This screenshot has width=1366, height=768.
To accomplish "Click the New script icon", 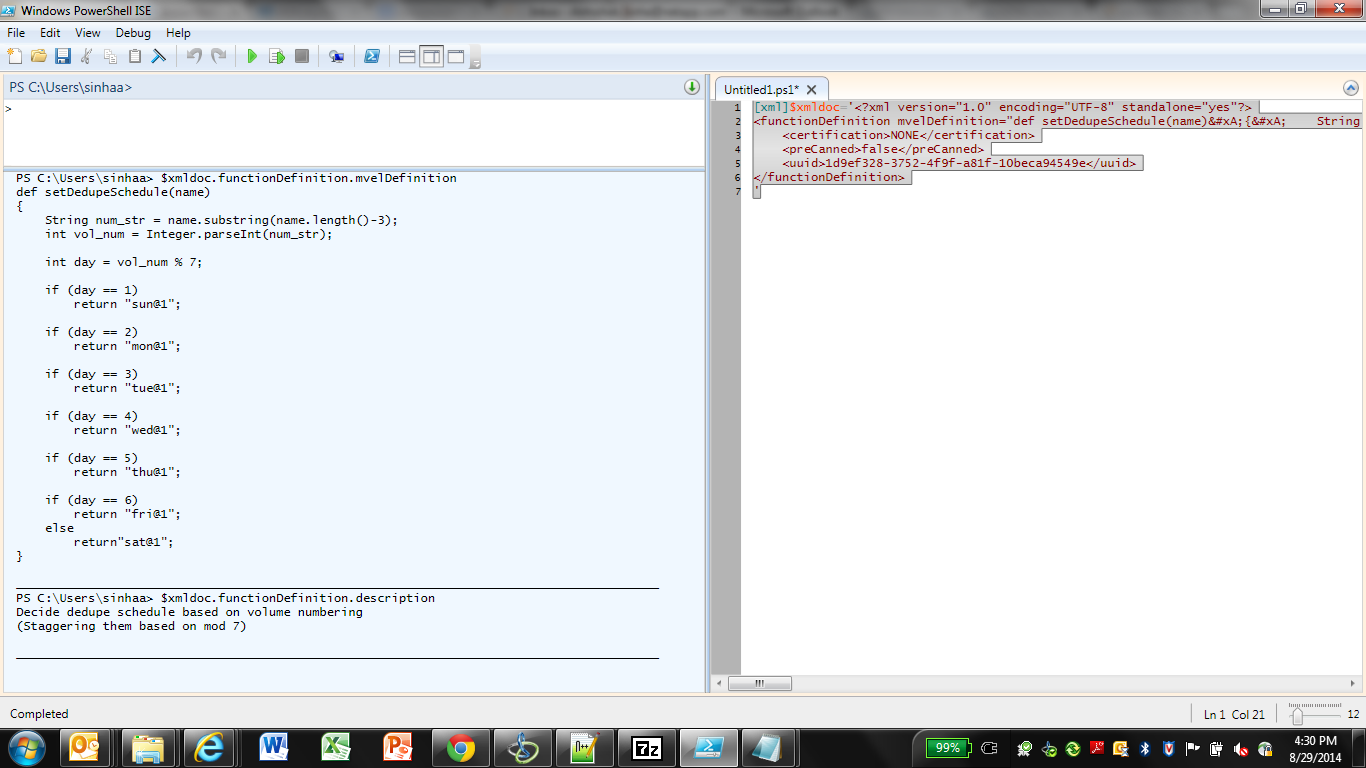I will coord(16,56).
